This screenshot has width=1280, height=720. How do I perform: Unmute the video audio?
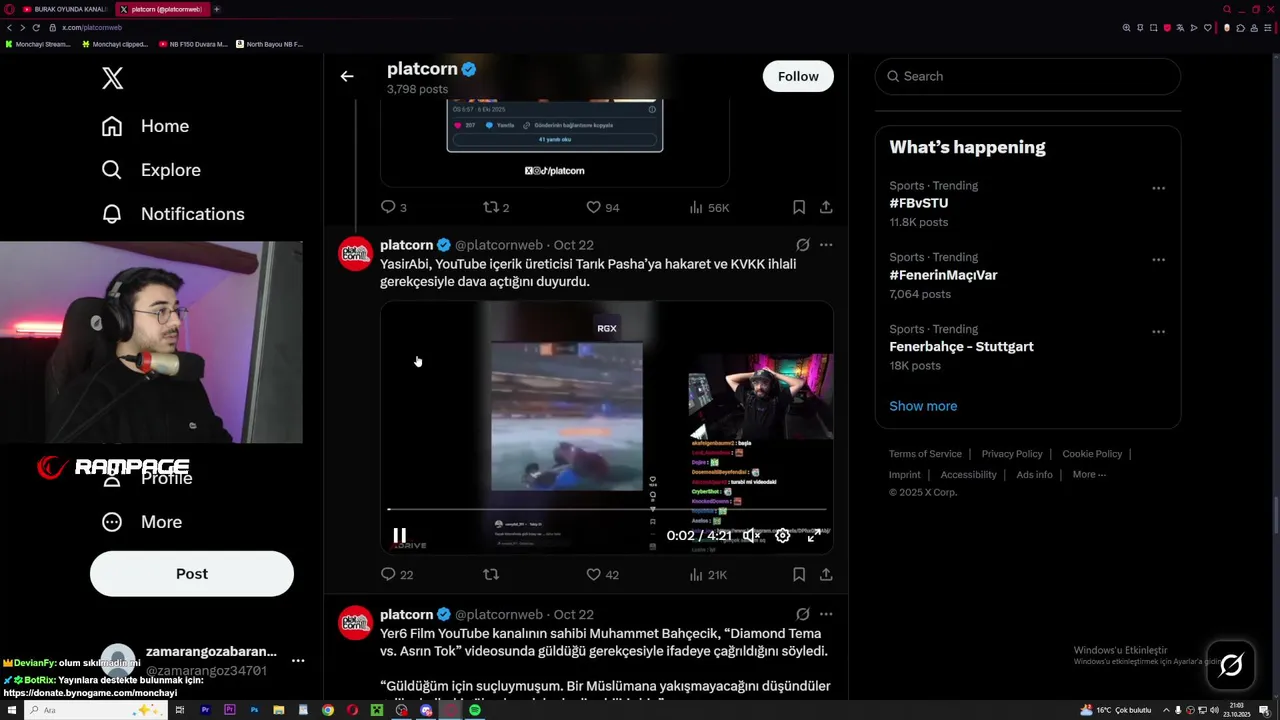[752, 536]
